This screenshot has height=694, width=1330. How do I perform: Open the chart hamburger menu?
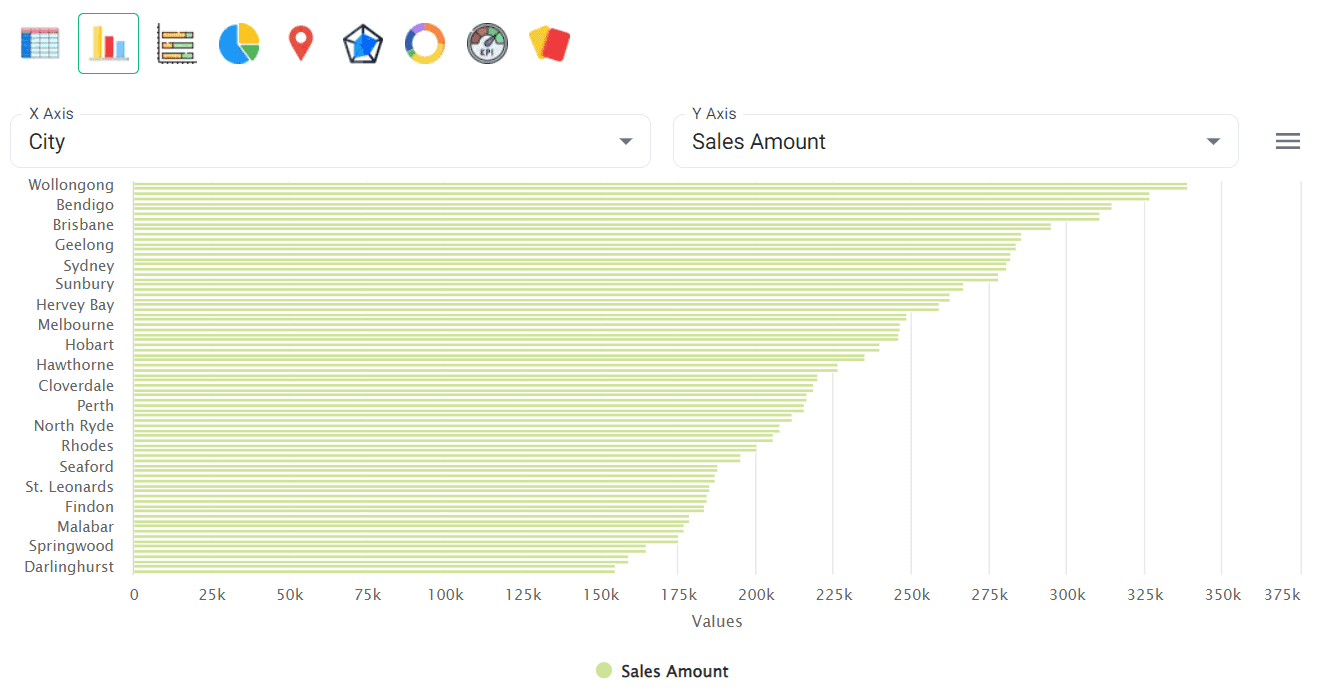coord(1287,140)
